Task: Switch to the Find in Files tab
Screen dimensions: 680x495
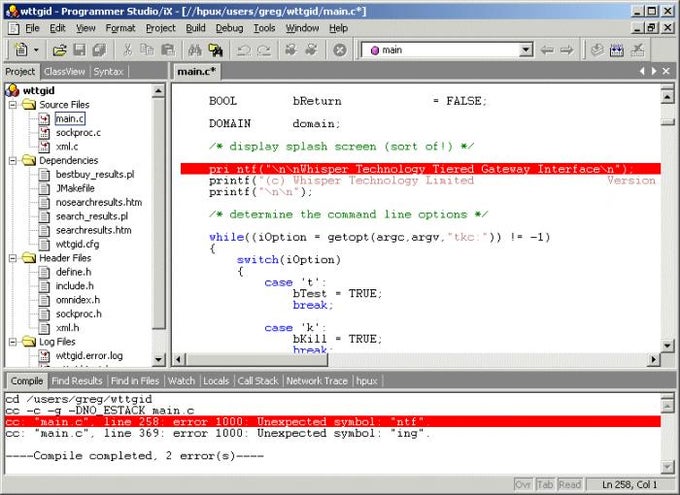Action: pyautogui.click(x=135, y=381)
